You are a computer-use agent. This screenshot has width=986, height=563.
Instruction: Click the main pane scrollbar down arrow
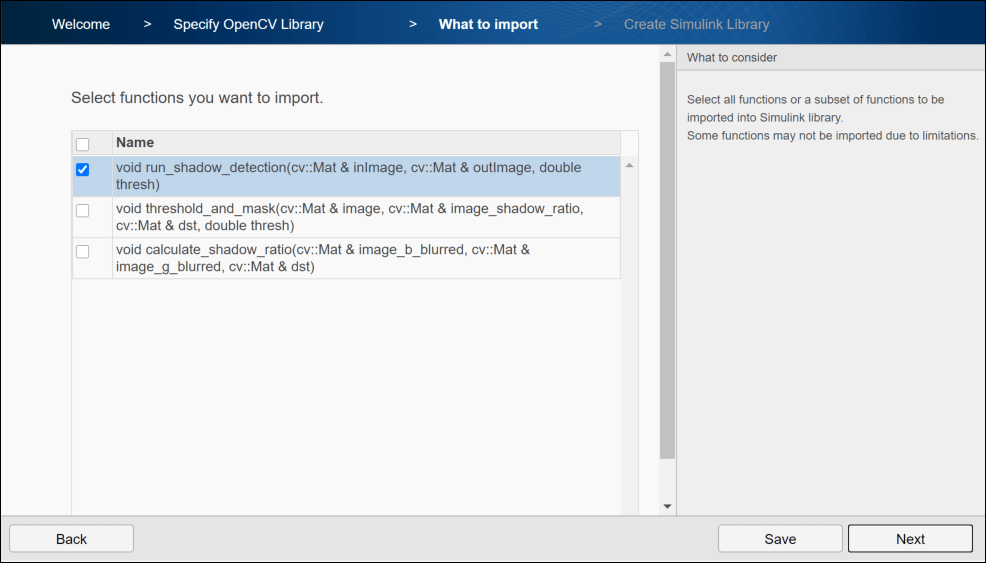click(x=668, y=507)
